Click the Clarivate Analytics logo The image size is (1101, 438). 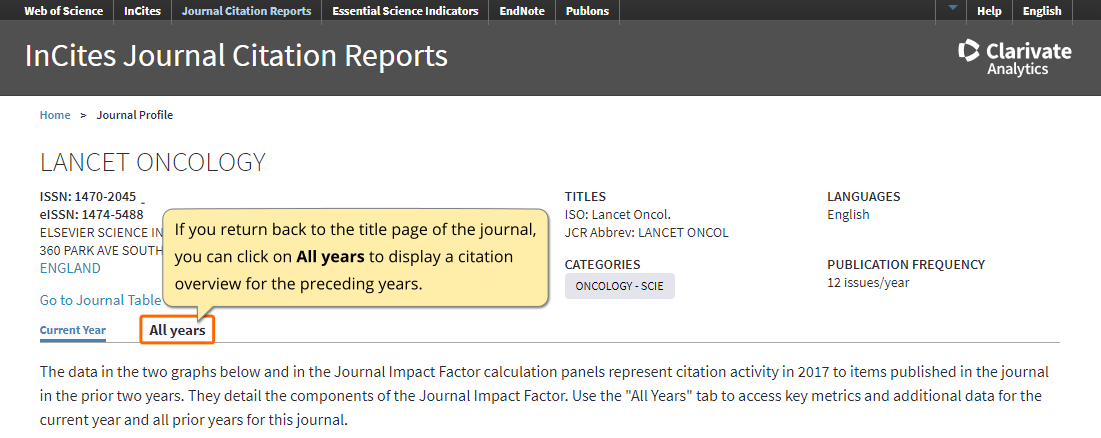tap(1015, 57)
